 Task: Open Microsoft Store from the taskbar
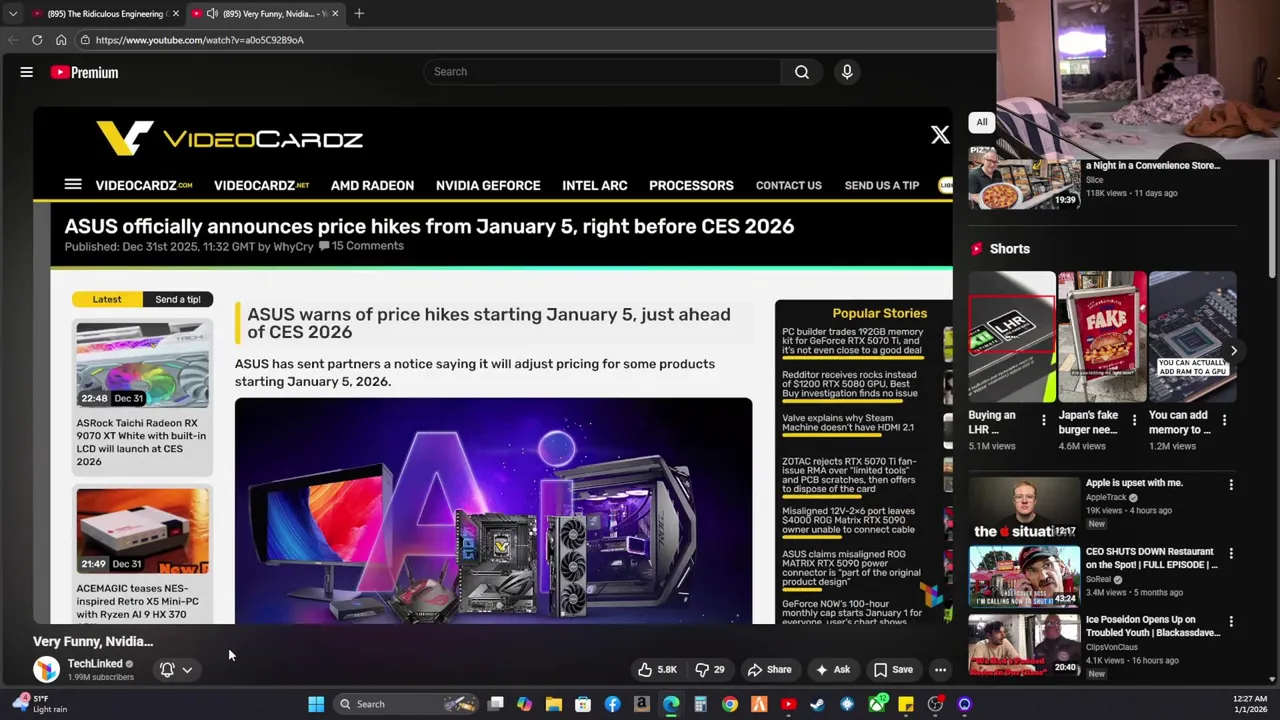point(583,704)
